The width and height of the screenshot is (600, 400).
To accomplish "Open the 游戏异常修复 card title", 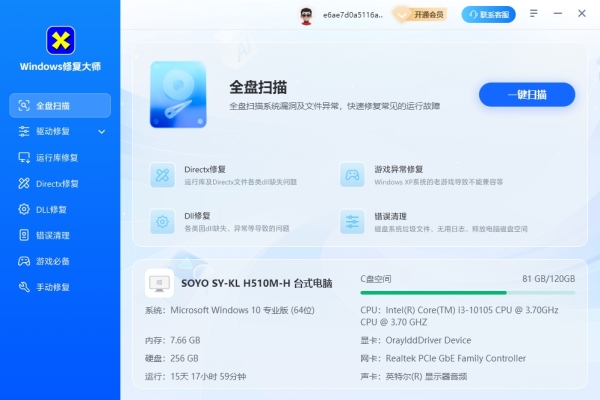I will click(399, 169).
